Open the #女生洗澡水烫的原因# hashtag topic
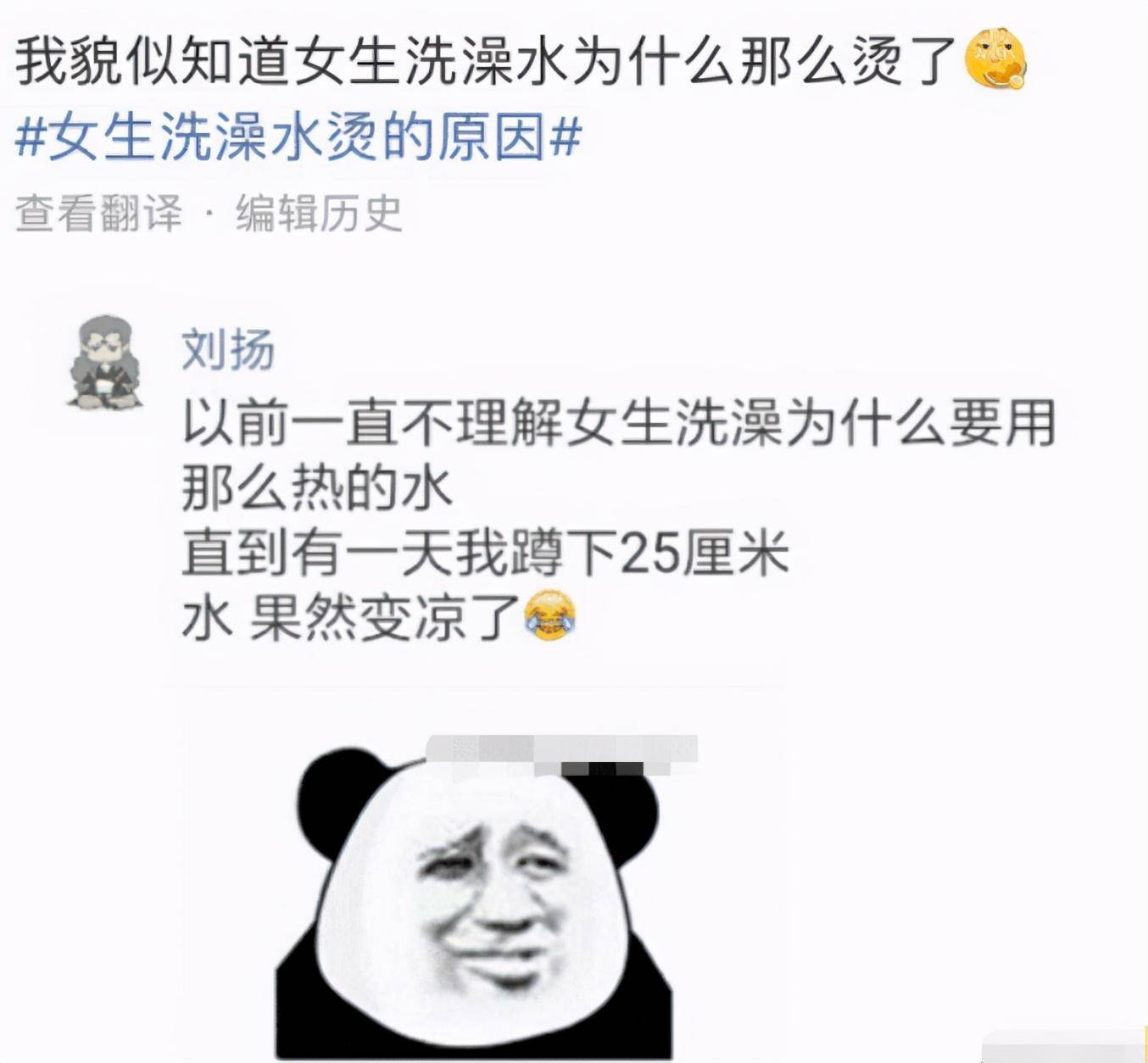The image size is (1148, 1063). pos(299,137)
